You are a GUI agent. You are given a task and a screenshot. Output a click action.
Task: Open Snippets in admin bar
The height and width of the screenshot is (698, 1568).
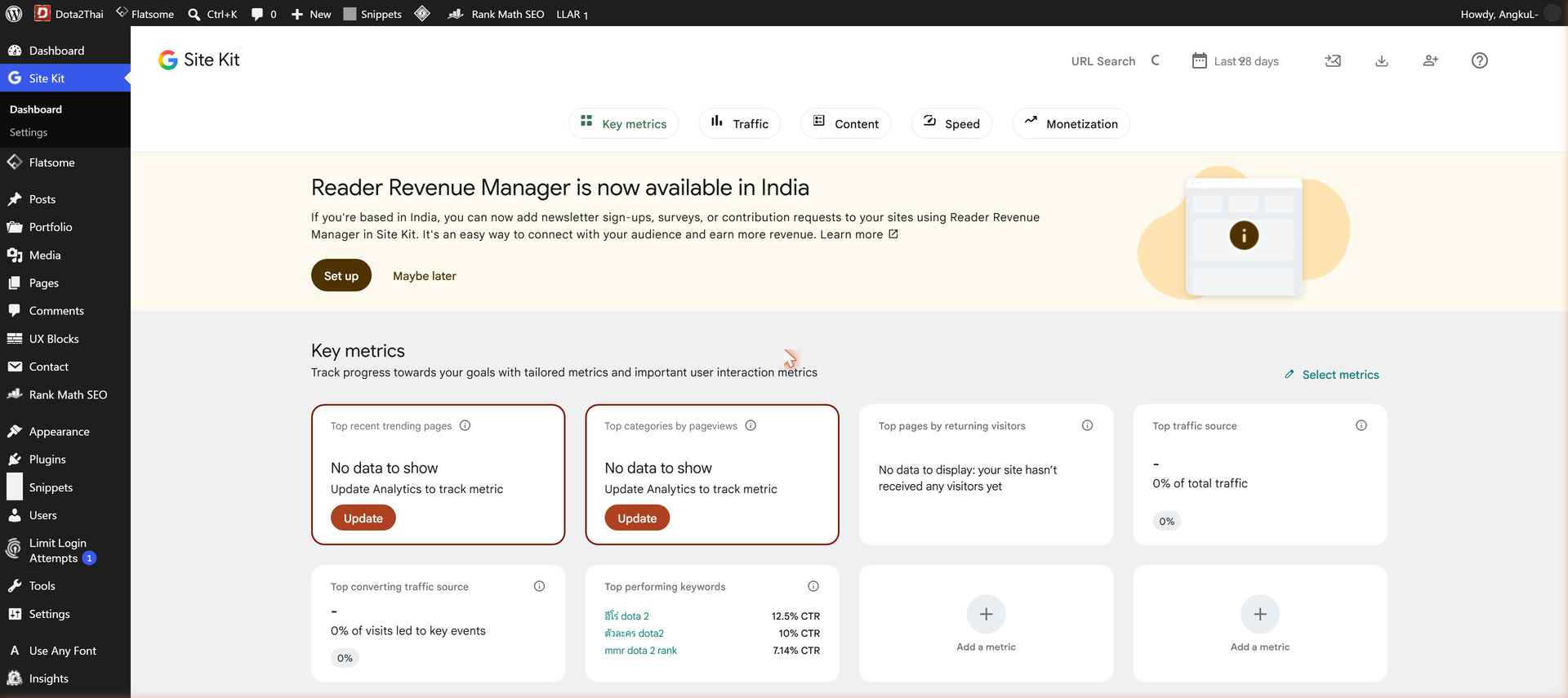click(372, 14)
